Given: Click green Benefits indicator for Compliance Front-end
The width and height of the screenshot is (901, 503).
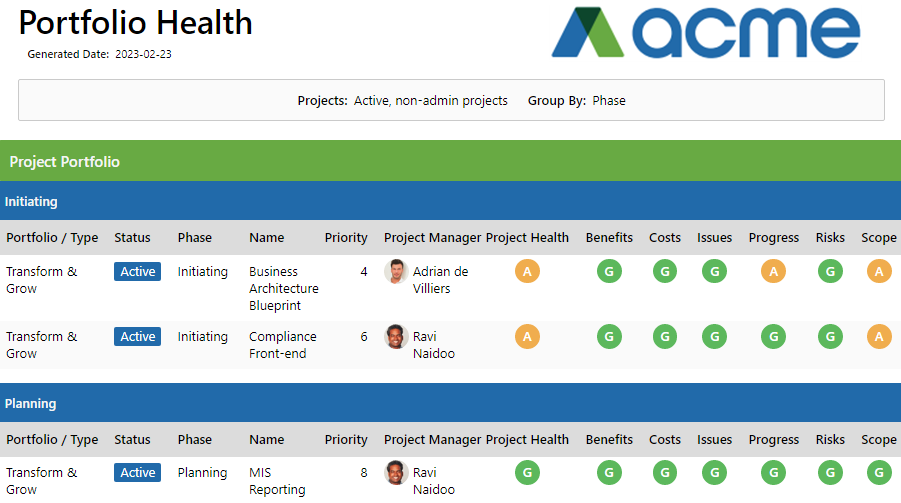Looking at the screenshot, I should pos(608,337).
